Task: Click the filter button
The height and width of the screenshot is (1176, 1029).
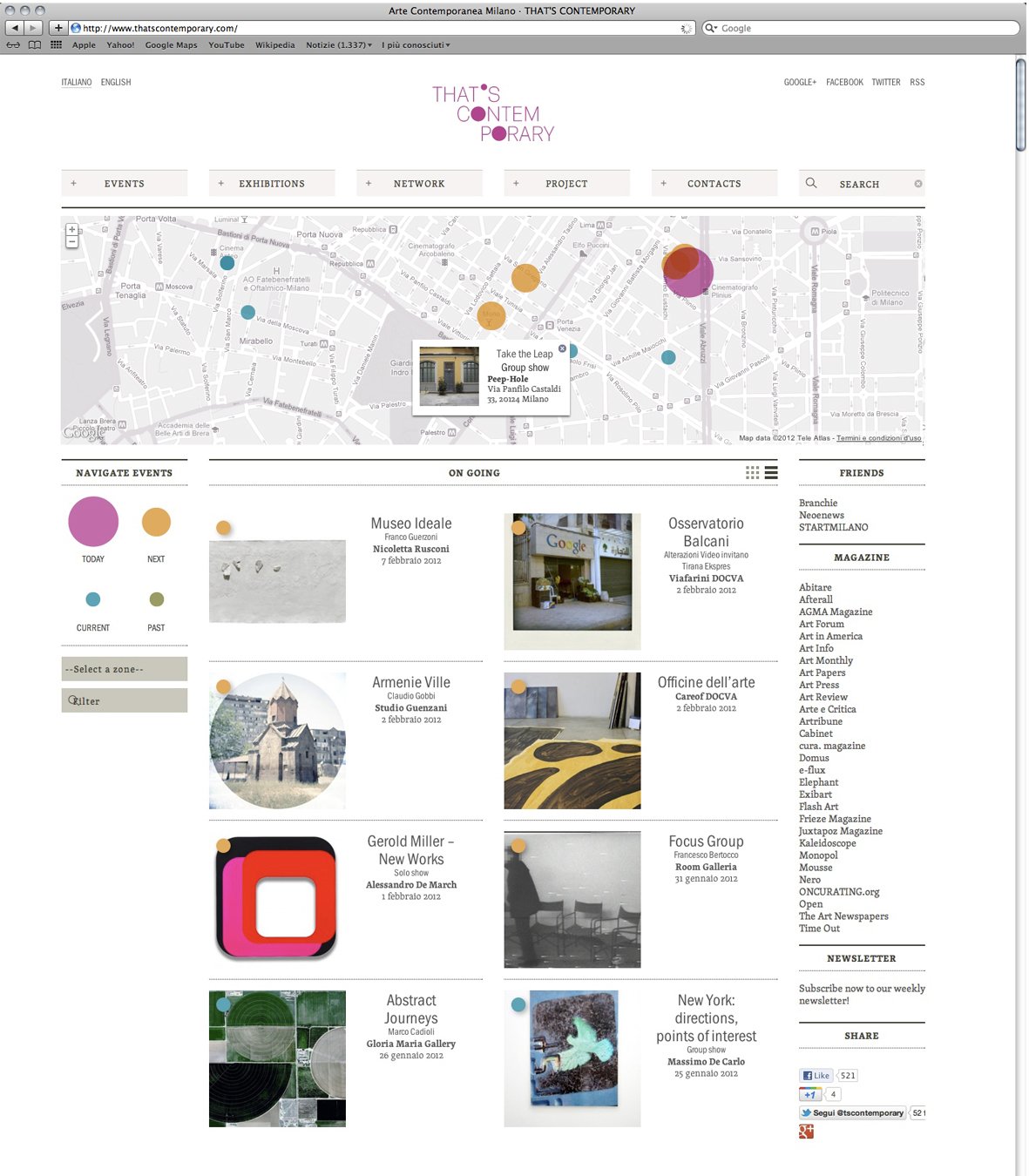Action: (x=125, y=700)
